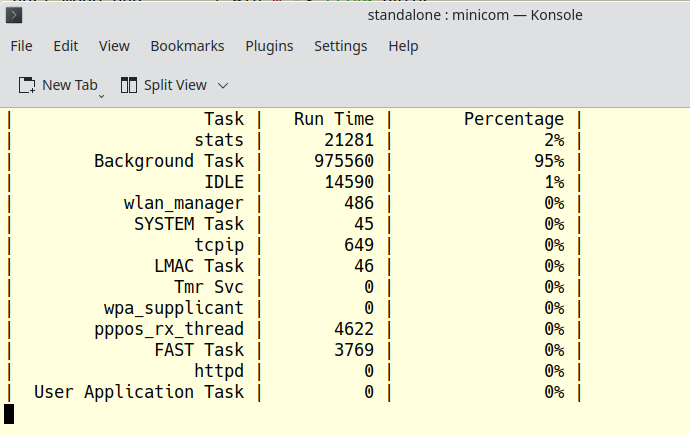
Task: Open the File menu
Action: click(22, 46)
